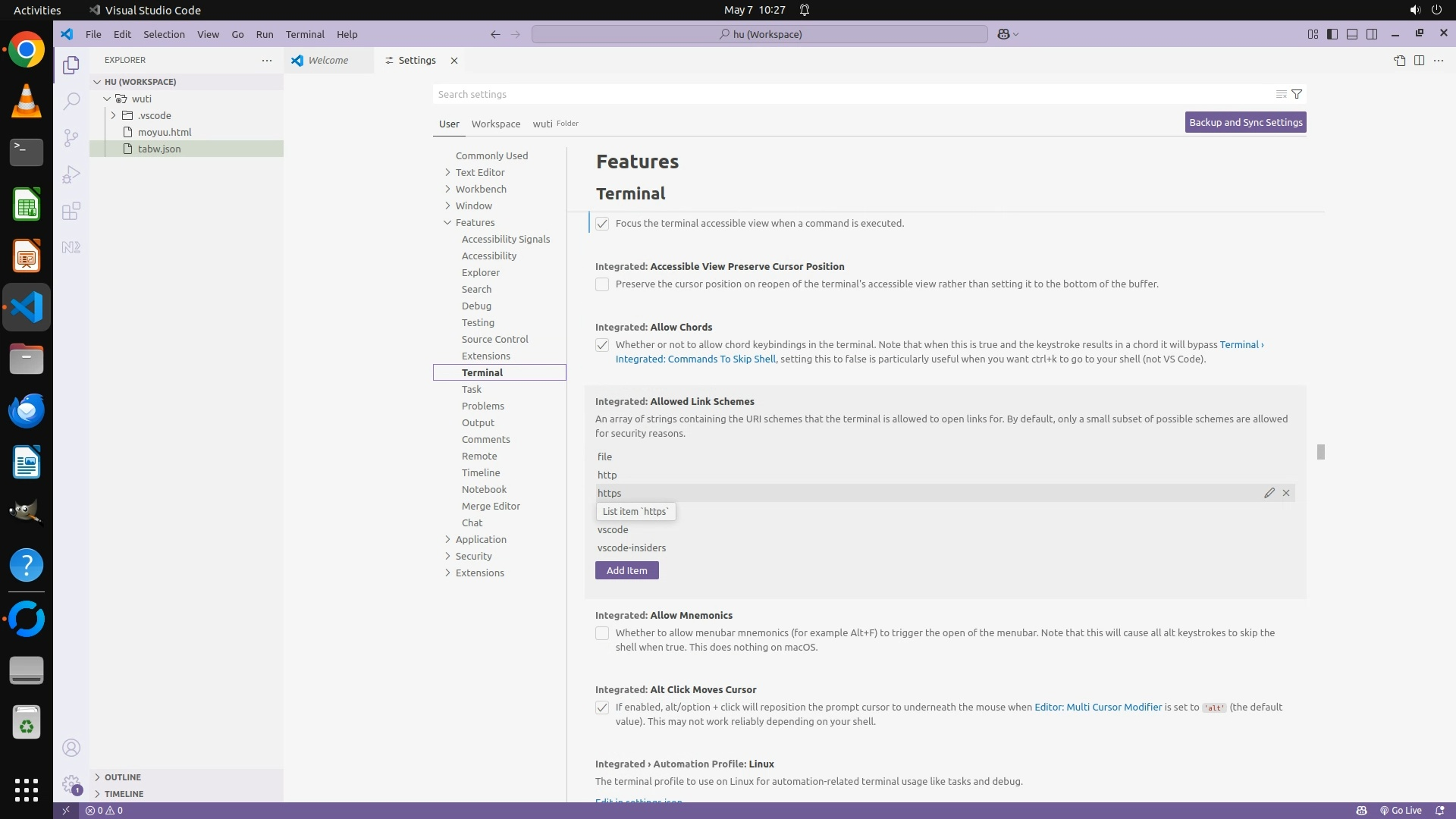Open Extensions view in activity bar
This screenshot has width=1456, height=819.
71,211
